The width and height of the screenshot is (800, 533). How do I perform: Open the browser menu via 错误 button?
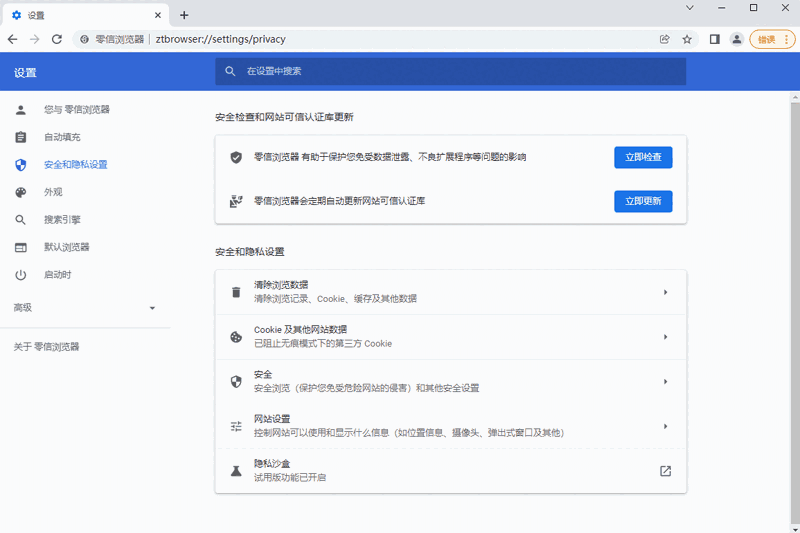point(772,39)
